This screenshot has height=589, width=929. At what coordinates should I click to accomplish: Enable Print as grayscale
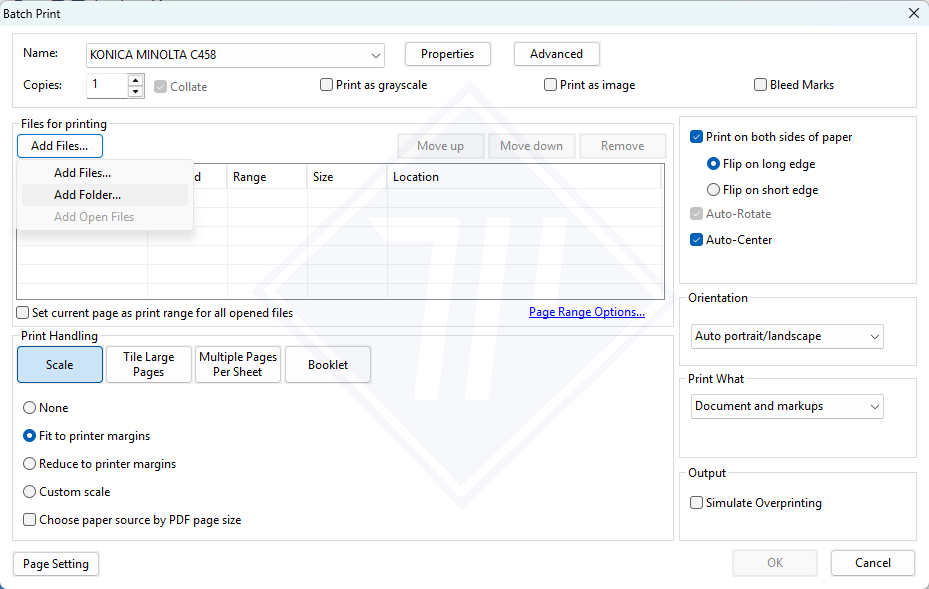327,85
